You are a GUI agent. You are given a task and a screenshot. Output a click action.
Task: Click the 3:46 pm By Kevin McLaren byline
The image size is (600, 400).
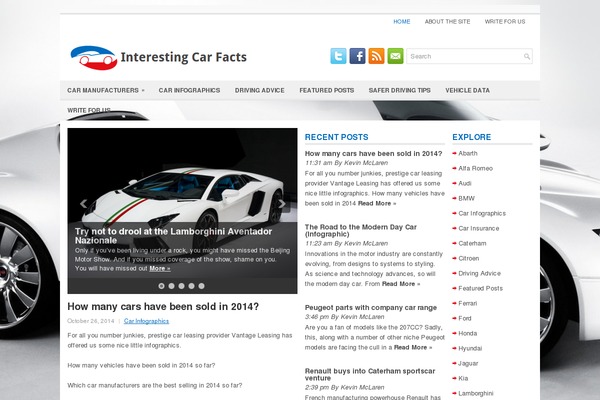[x=344, y=317]
